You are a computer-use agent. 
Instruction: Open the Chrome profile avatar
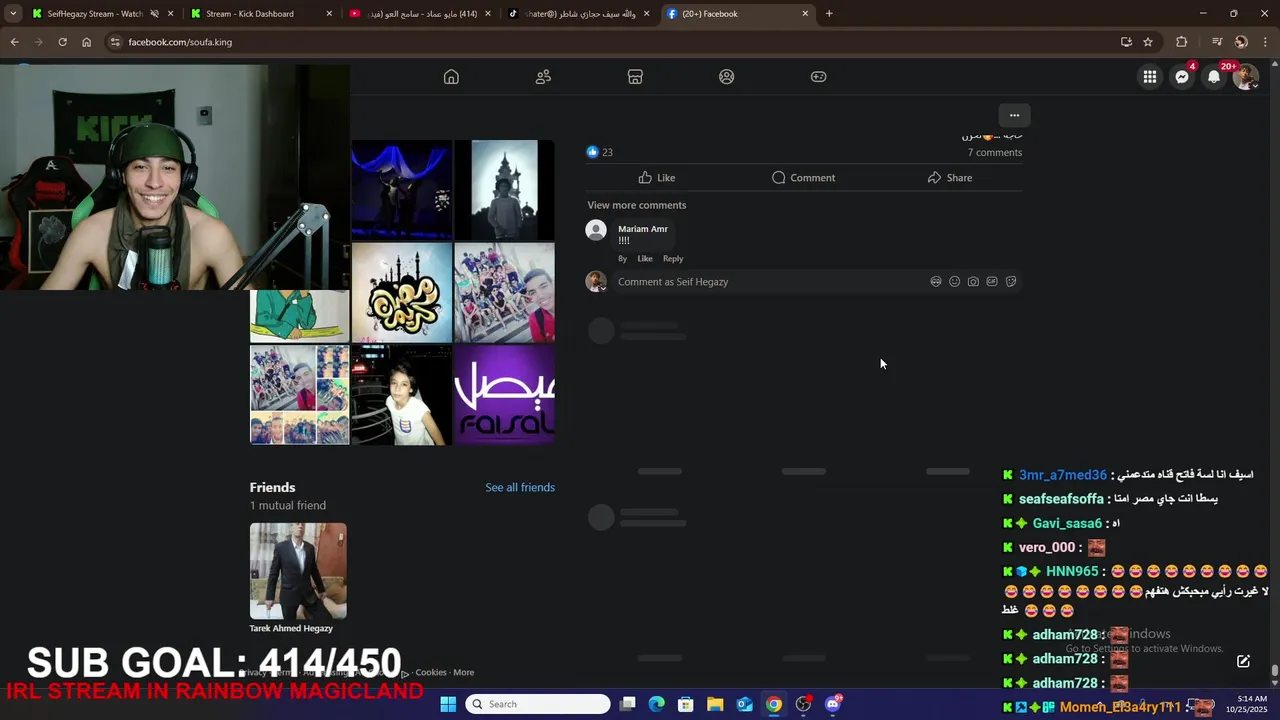(x=1241, y=42)
